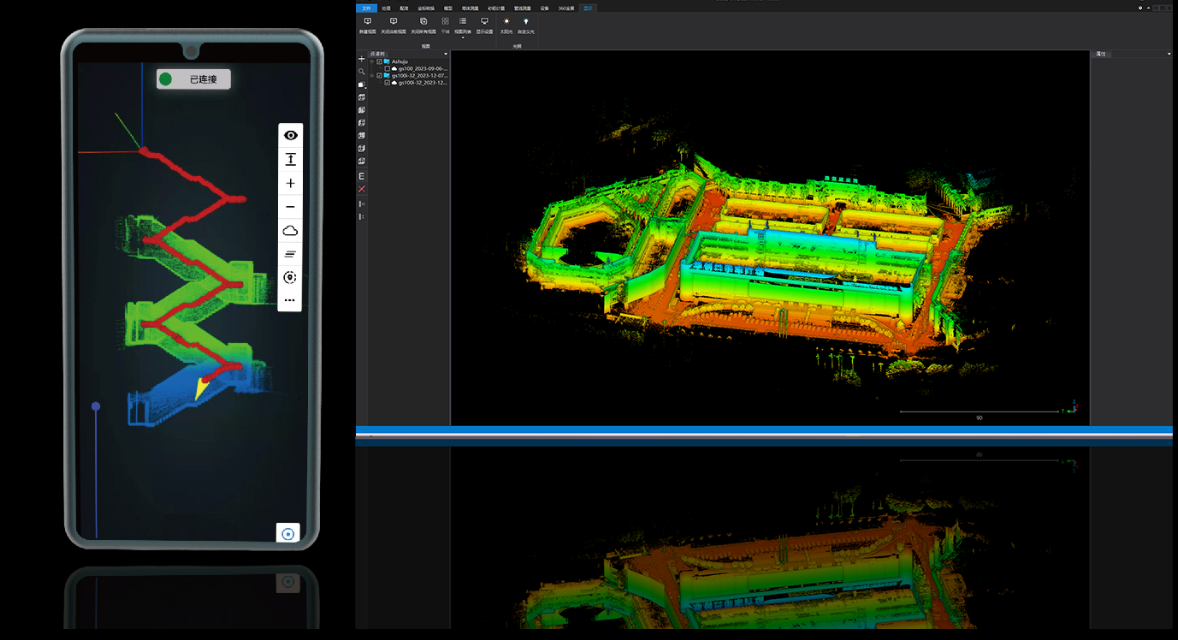Switch to the 360 panorama tab
This screenshot has height=640, width=1178.
tap(565, 8)
